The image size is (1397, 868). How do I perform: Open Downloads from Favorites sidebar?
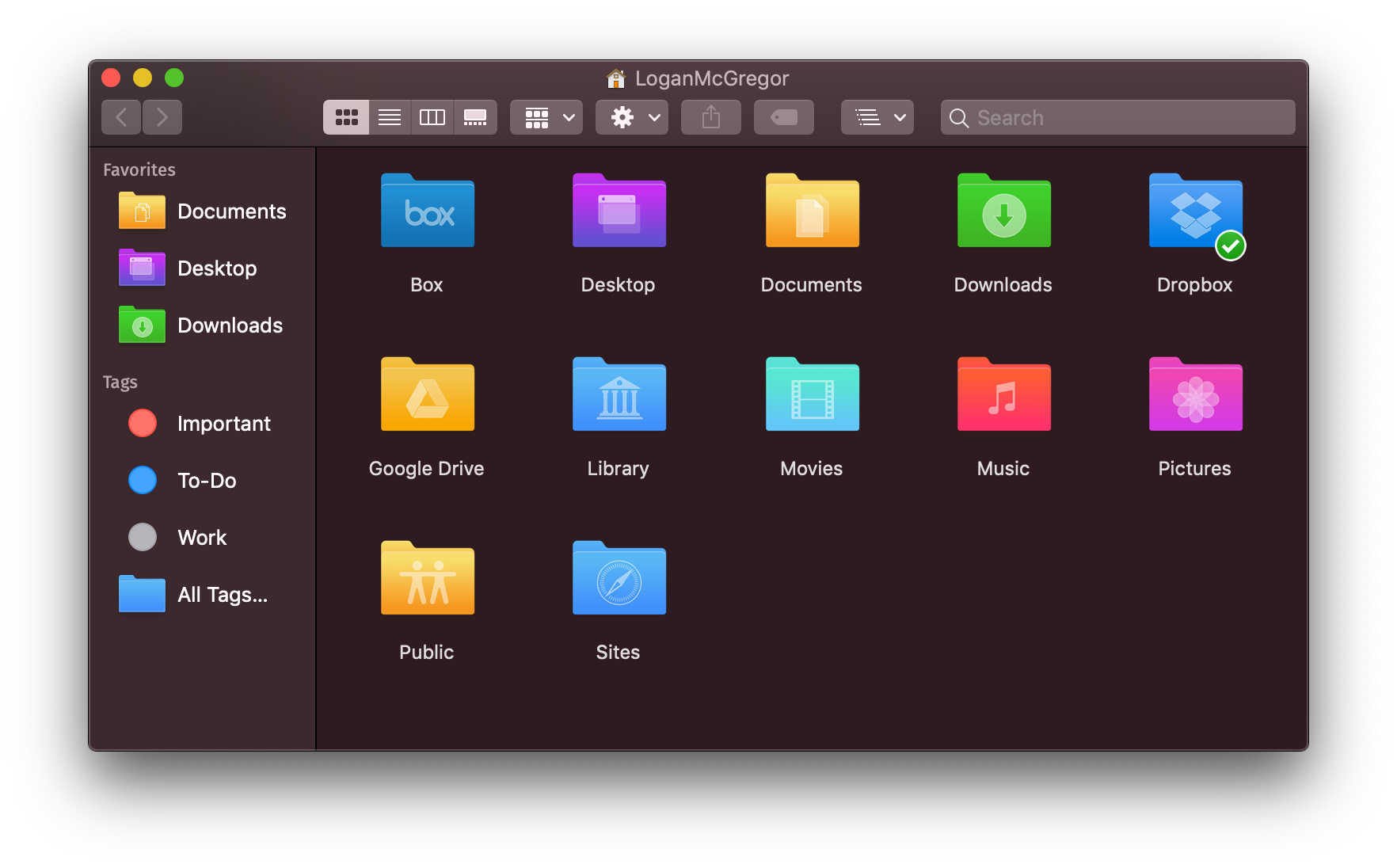pos(230,325)
